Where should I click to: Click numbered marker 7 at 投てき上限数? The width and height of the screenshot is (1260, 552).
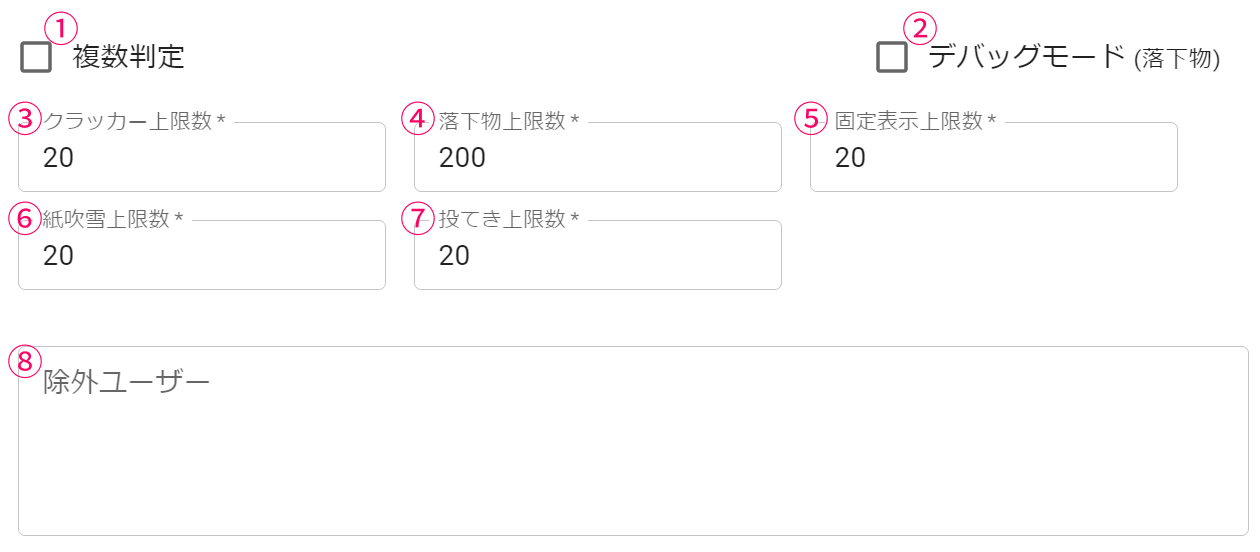click(418, 217)
